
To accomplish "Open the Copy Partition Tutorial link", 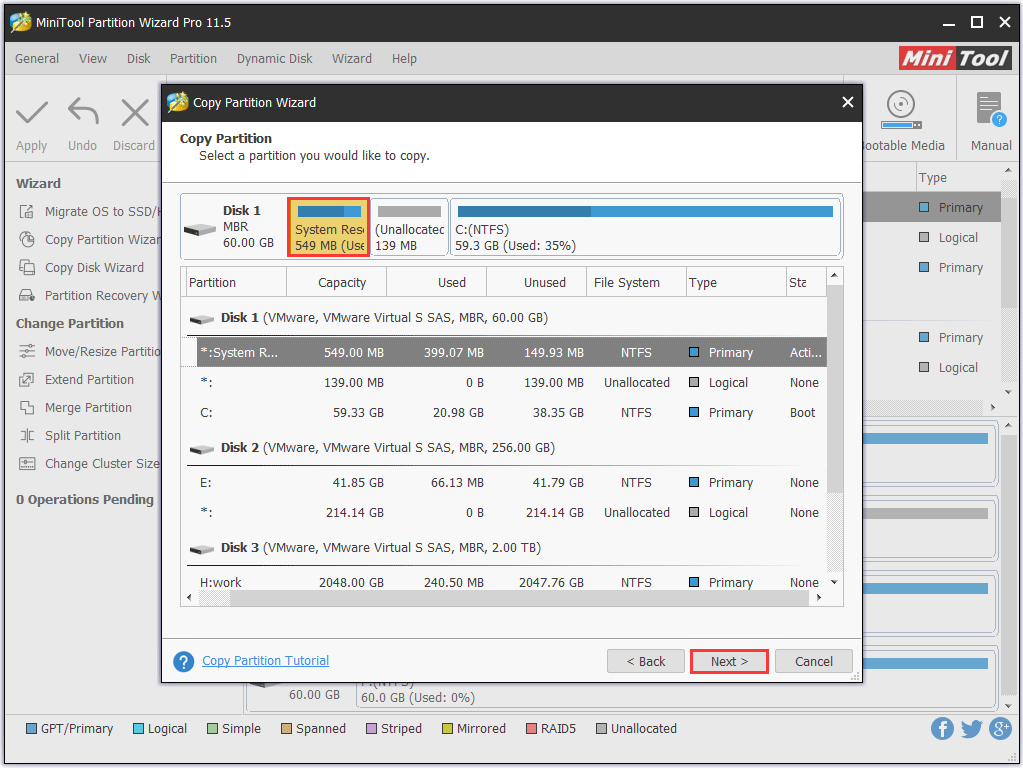I will (265, 661).
